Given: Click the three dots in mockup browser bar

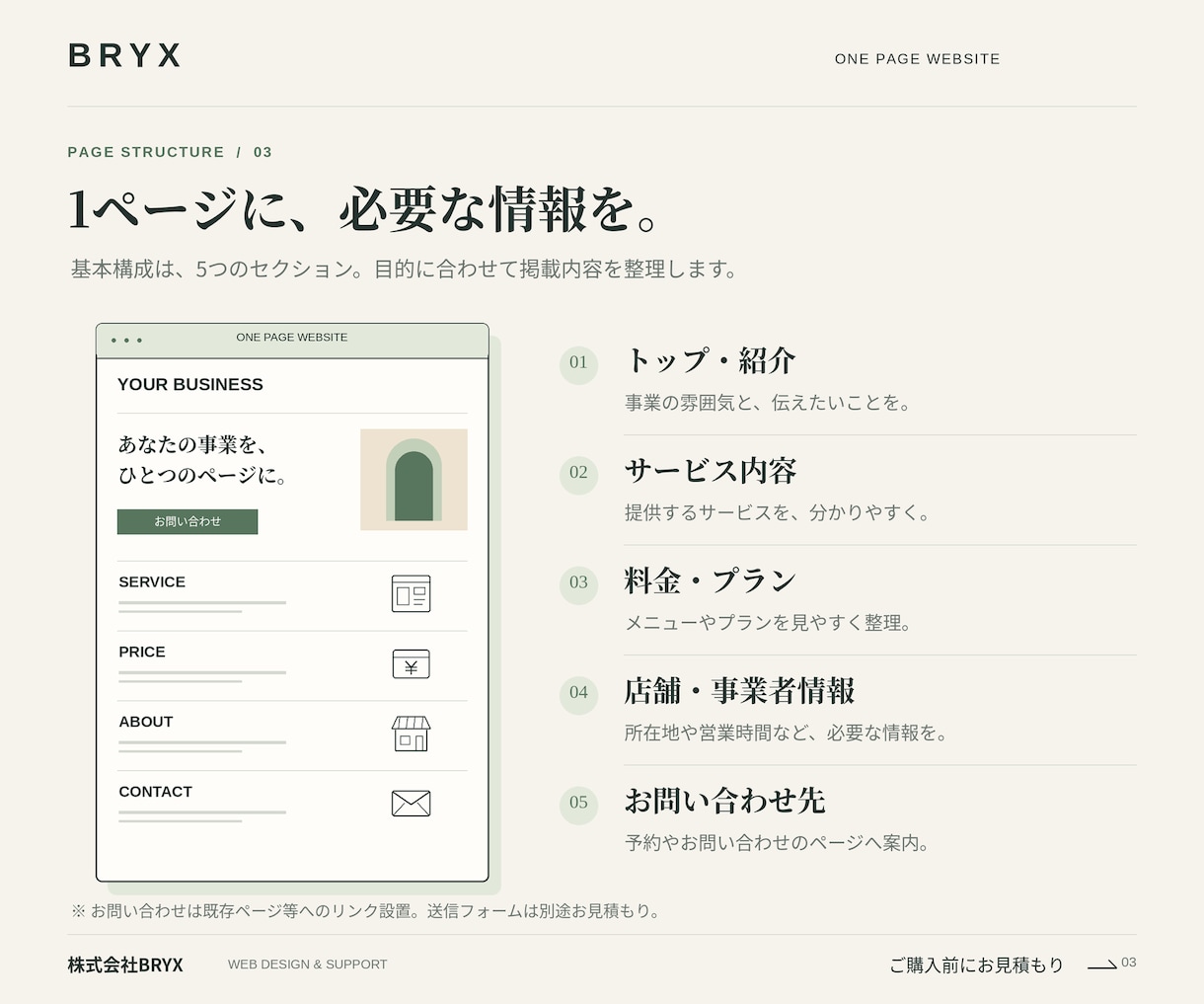Looking at the screenshot, I should coord(126,341).
